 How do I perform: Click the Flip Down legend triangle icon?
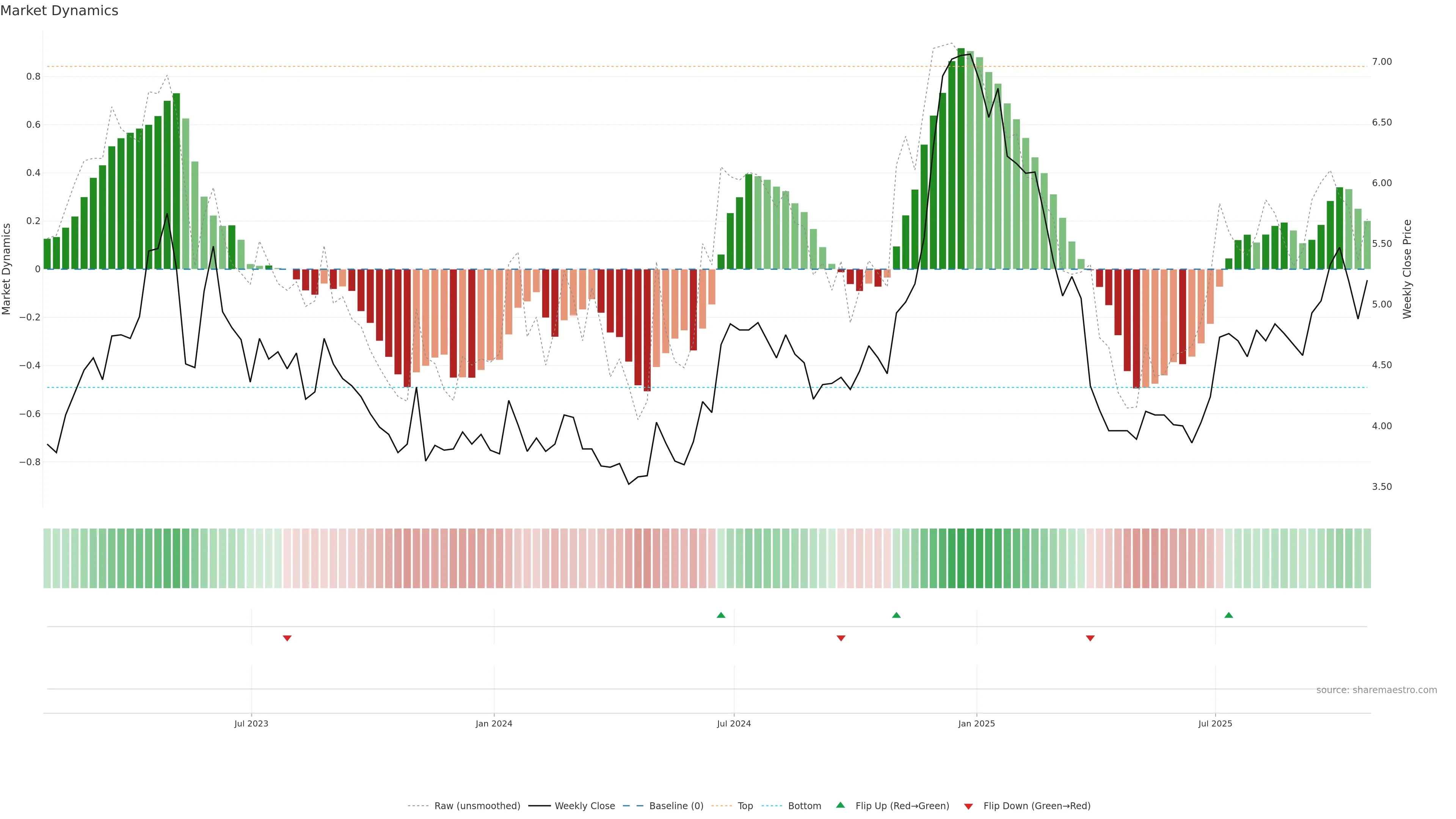pyautogui.click(x=968, y=806)
